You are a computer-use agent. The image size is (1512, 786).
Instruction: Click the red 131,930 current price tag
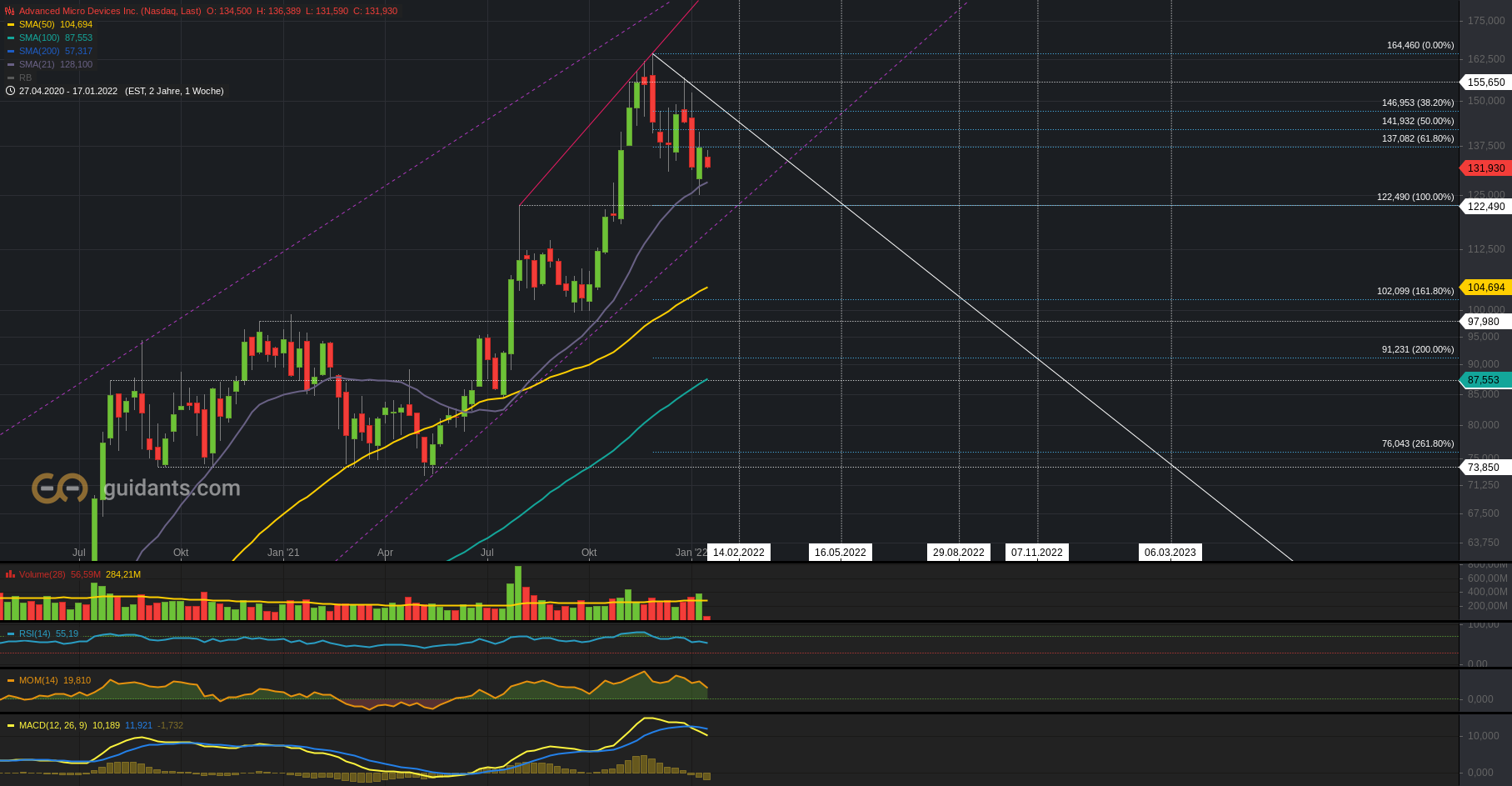1486,168
